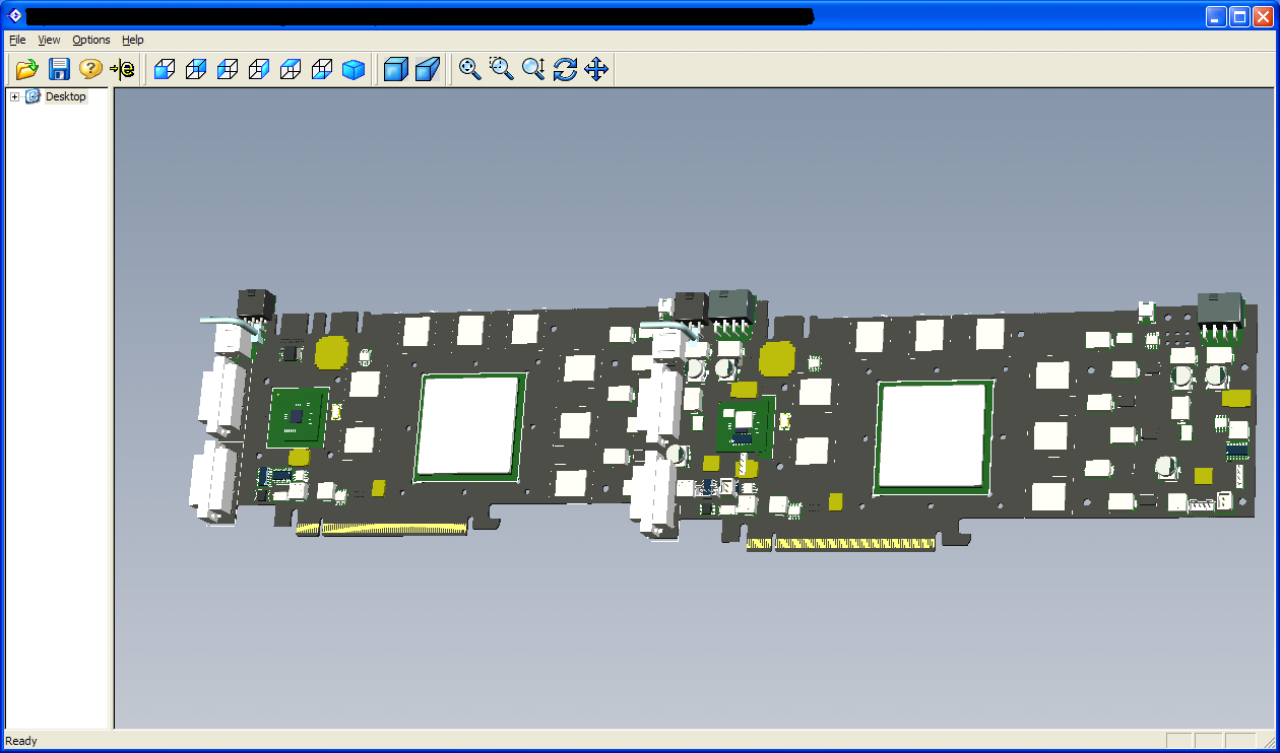
Task: Click the Desktop tree icon
Action: click(32, 96)
